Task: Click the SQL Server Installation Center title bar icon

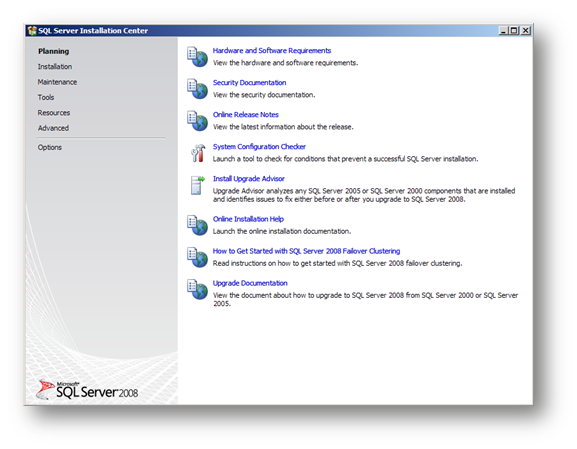Action: pos(32,31)
